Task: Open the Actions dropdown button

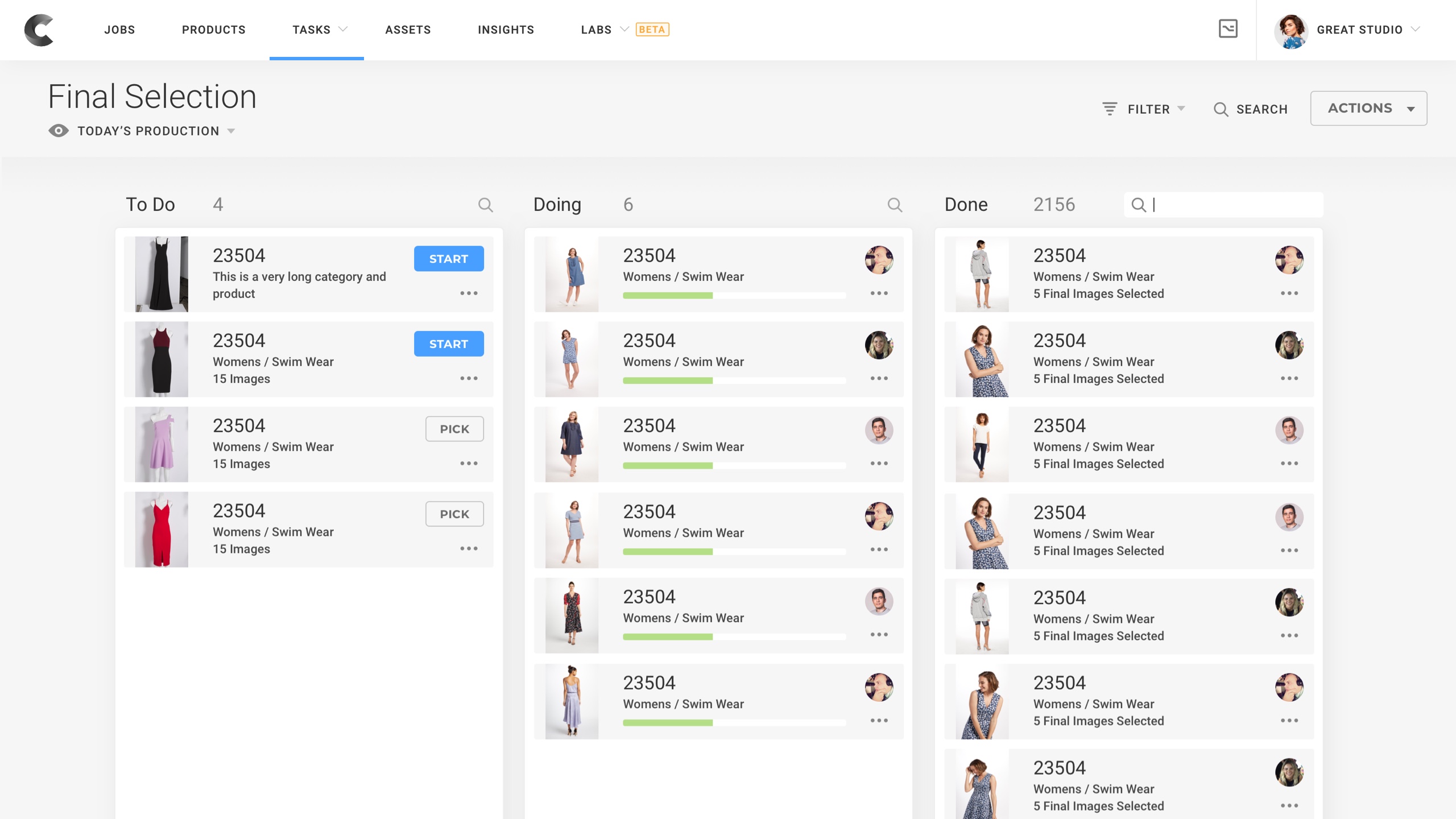Action: pos(1368,108)
